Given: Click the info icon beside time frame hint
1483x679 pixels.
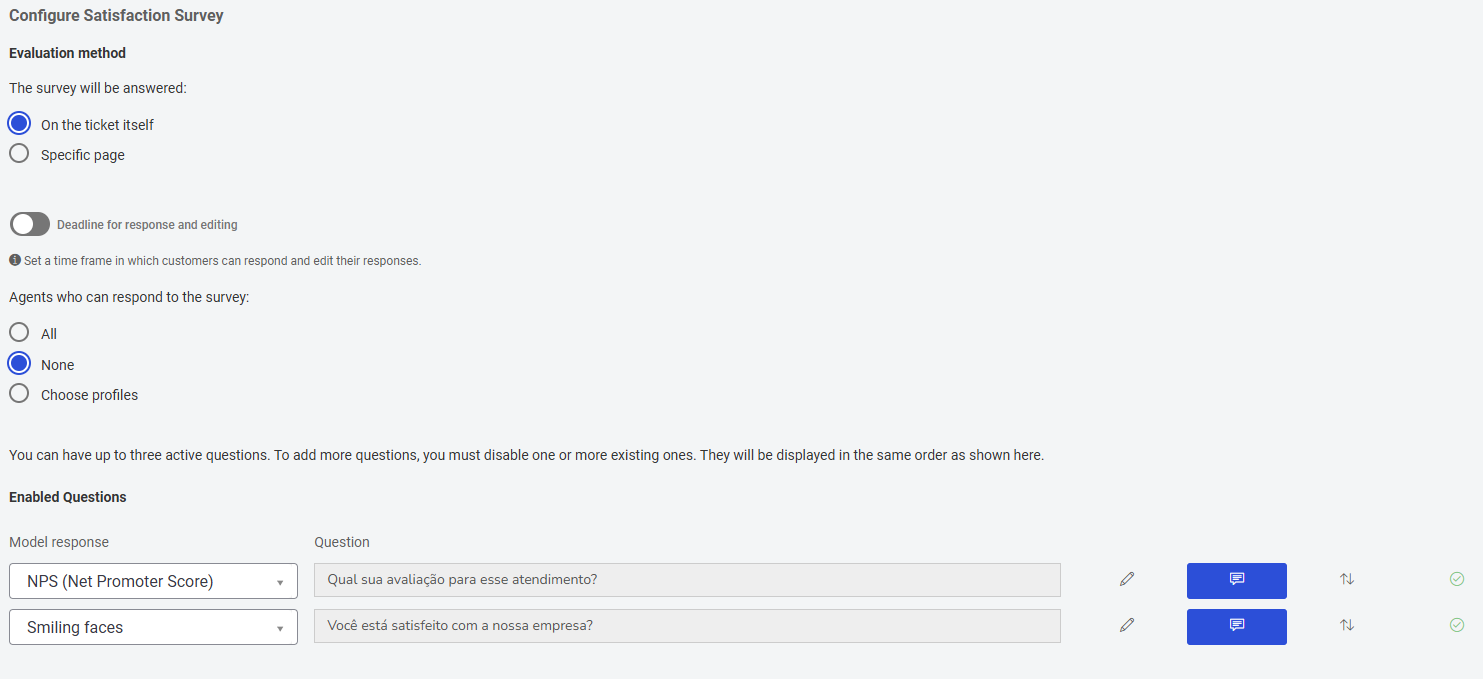Looking at the screenshot, I should tap(15, 260).
